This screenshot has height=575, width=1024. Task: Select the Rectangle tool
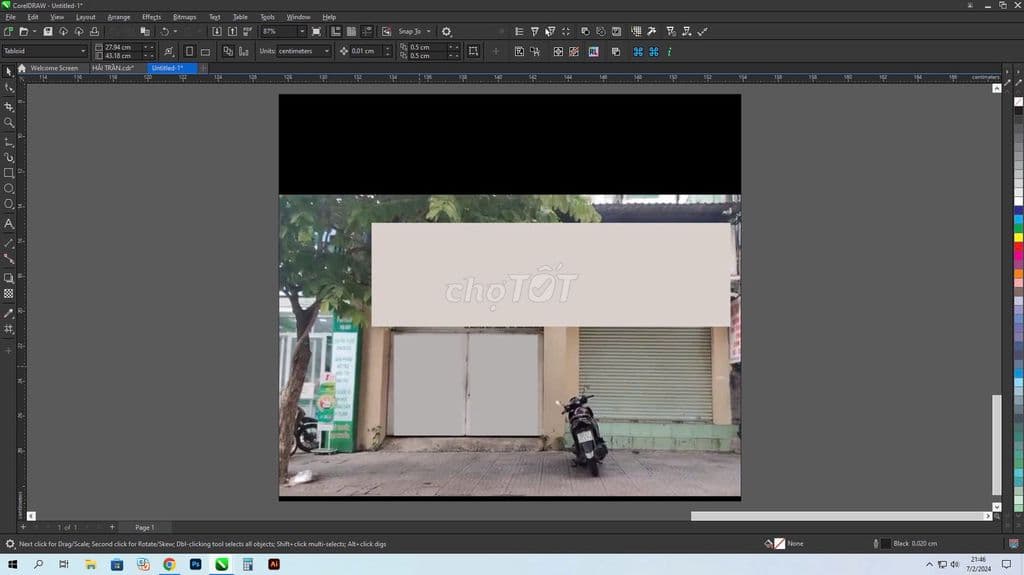8,173
